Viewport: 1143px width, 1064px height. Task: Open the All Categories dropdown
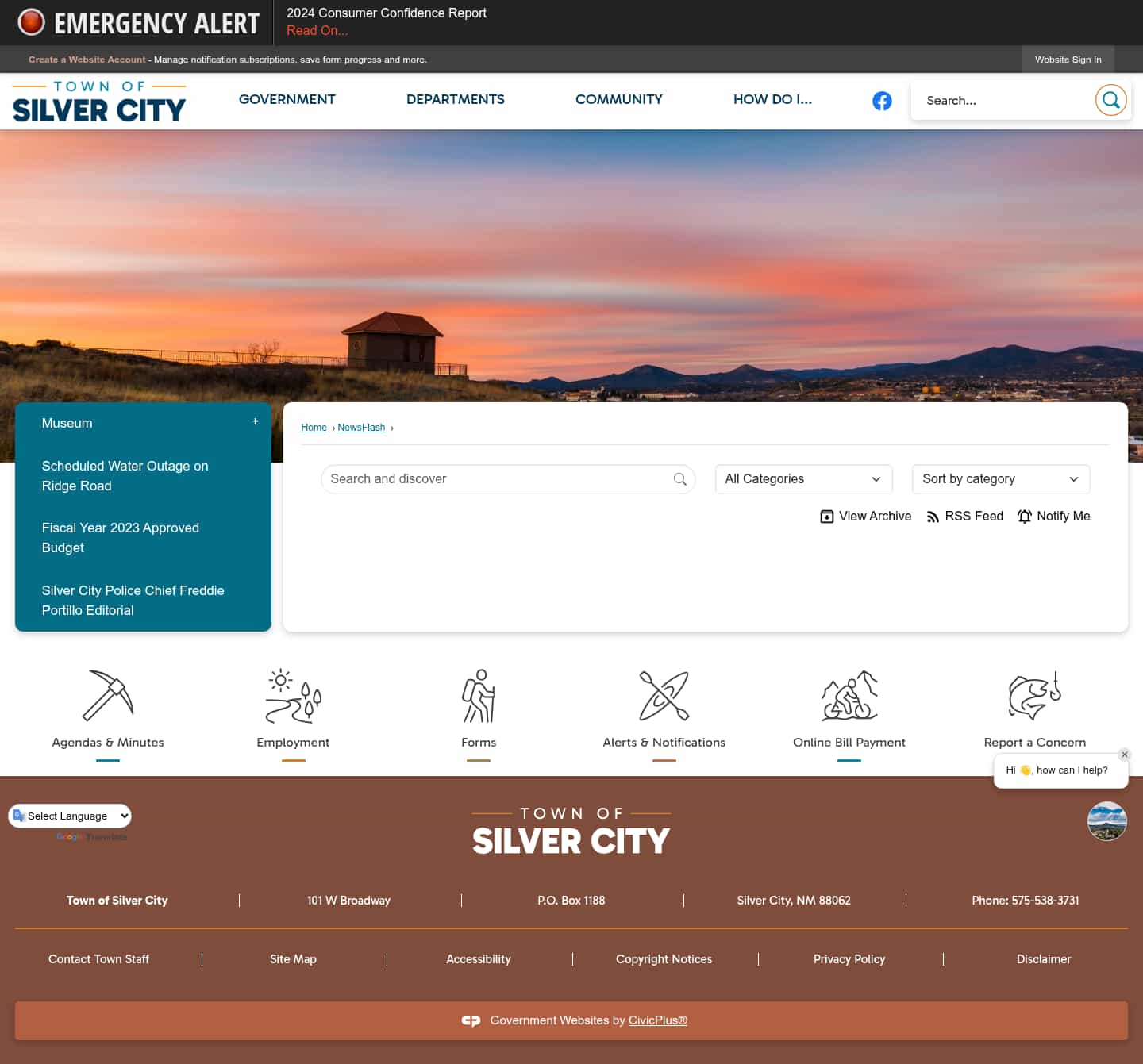coord(803,479)
